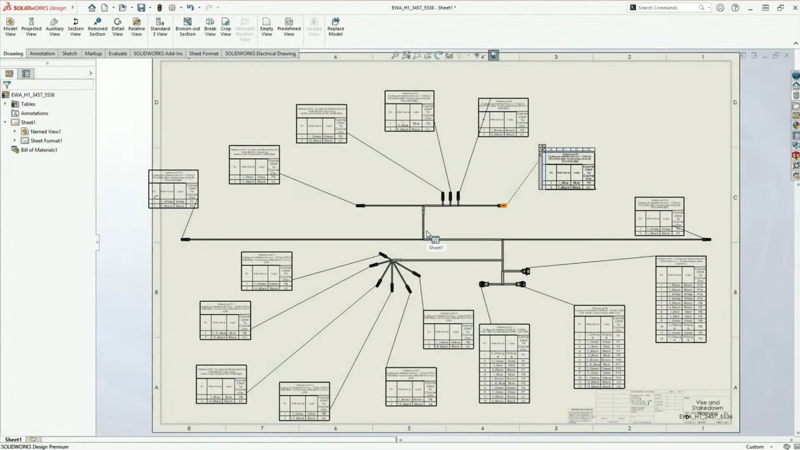Select Bill of Materials1 in the tree

(x=39, y=150)
